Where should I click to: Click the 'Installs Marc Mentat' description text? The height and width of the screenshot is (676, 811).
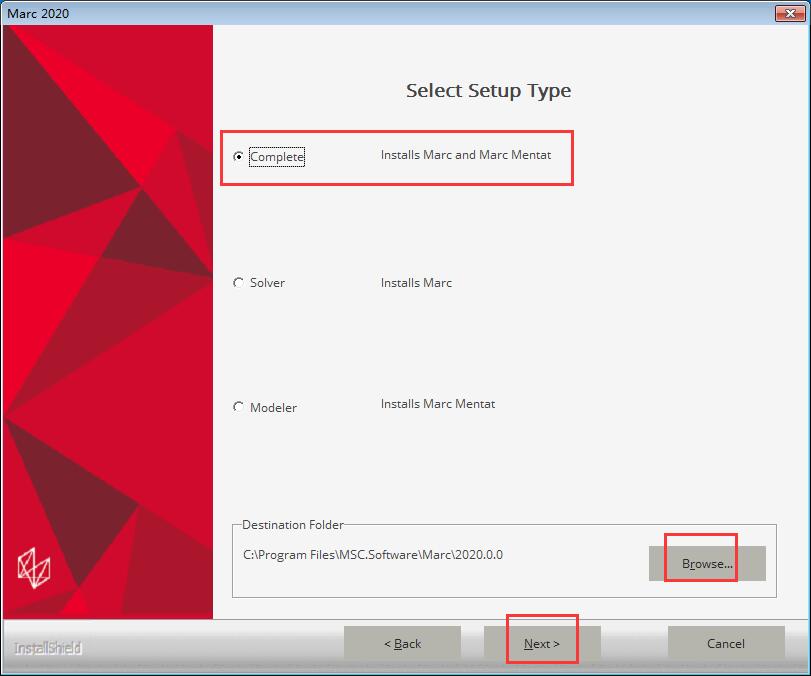(x=438, y=403)
